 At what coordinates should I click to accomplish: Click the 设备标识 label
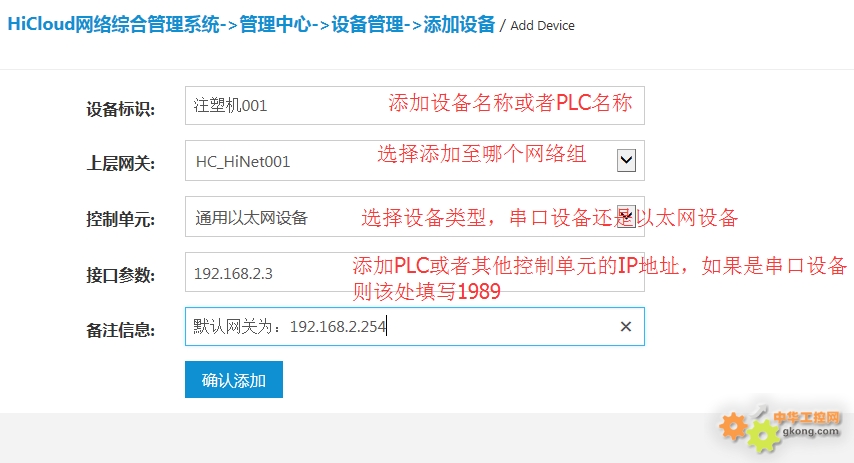point(120,109)
